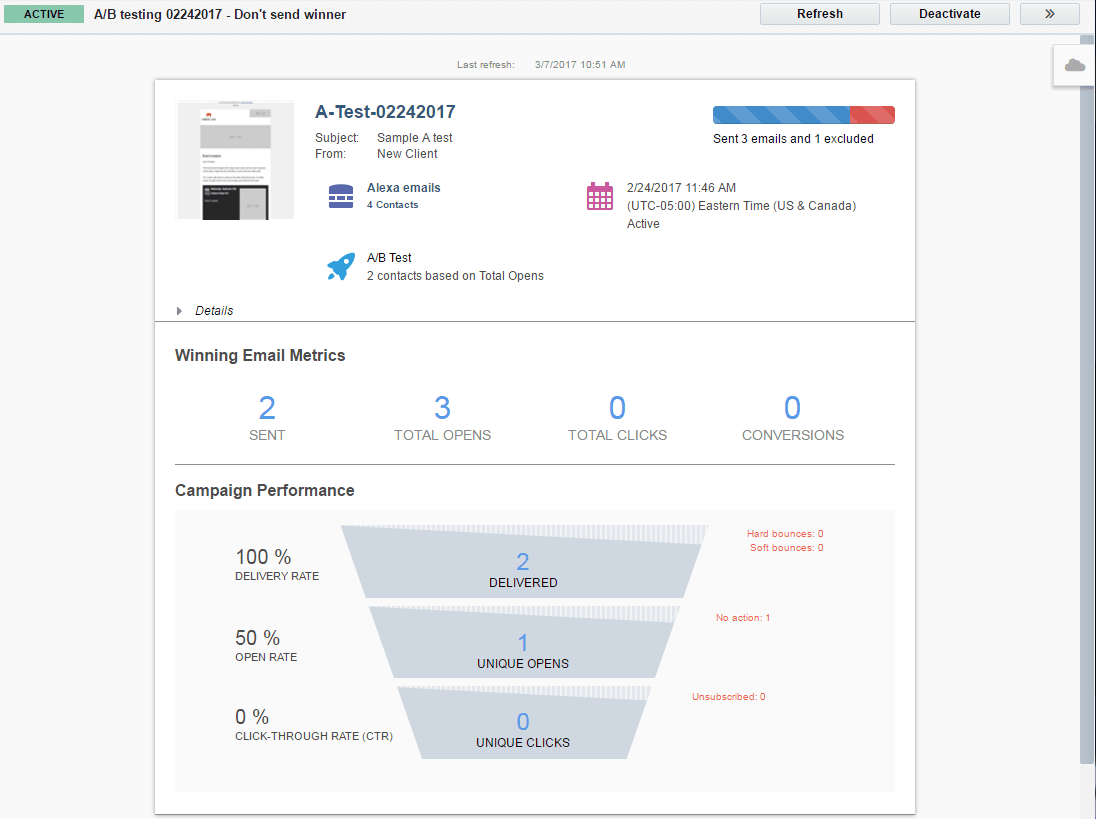Screen dimensions: 1096x819
Task: Click the UNIQUE OPENS funnel segment
Action: 523,643
